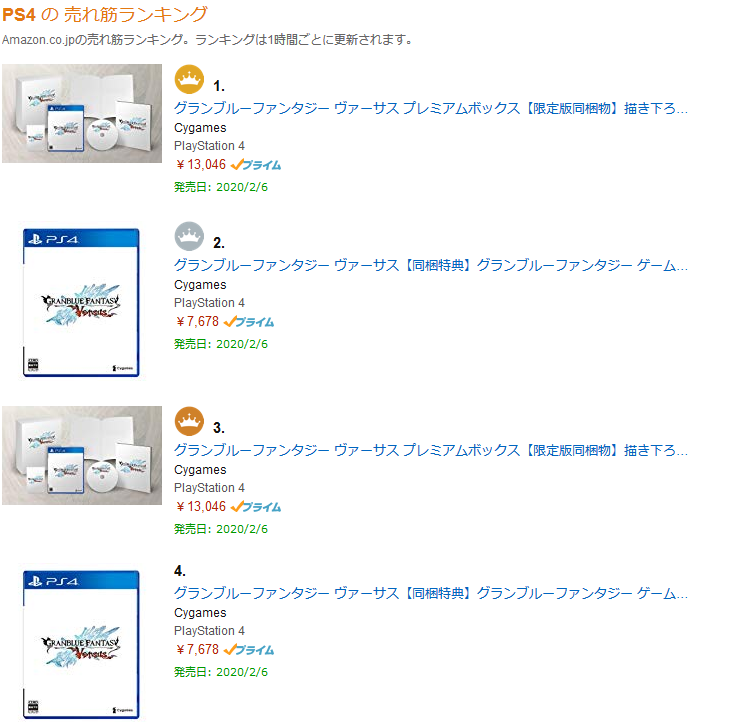The width and height of the screenshot is (731, 722).
Task: Open the rank 1 Premium Box title link
Action: [431, 108]
